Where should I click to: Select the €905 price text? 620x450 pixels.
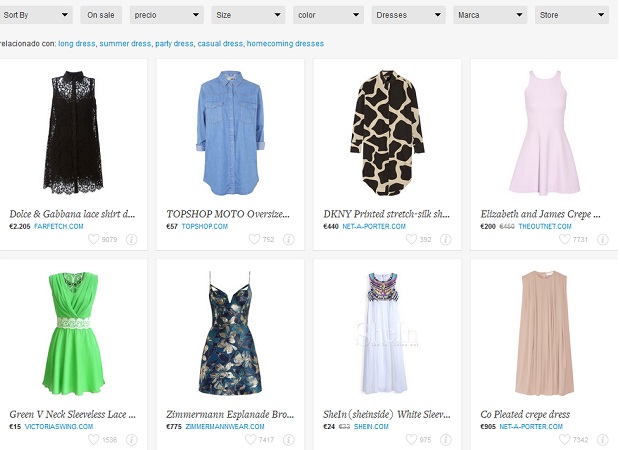coord(488,427)
